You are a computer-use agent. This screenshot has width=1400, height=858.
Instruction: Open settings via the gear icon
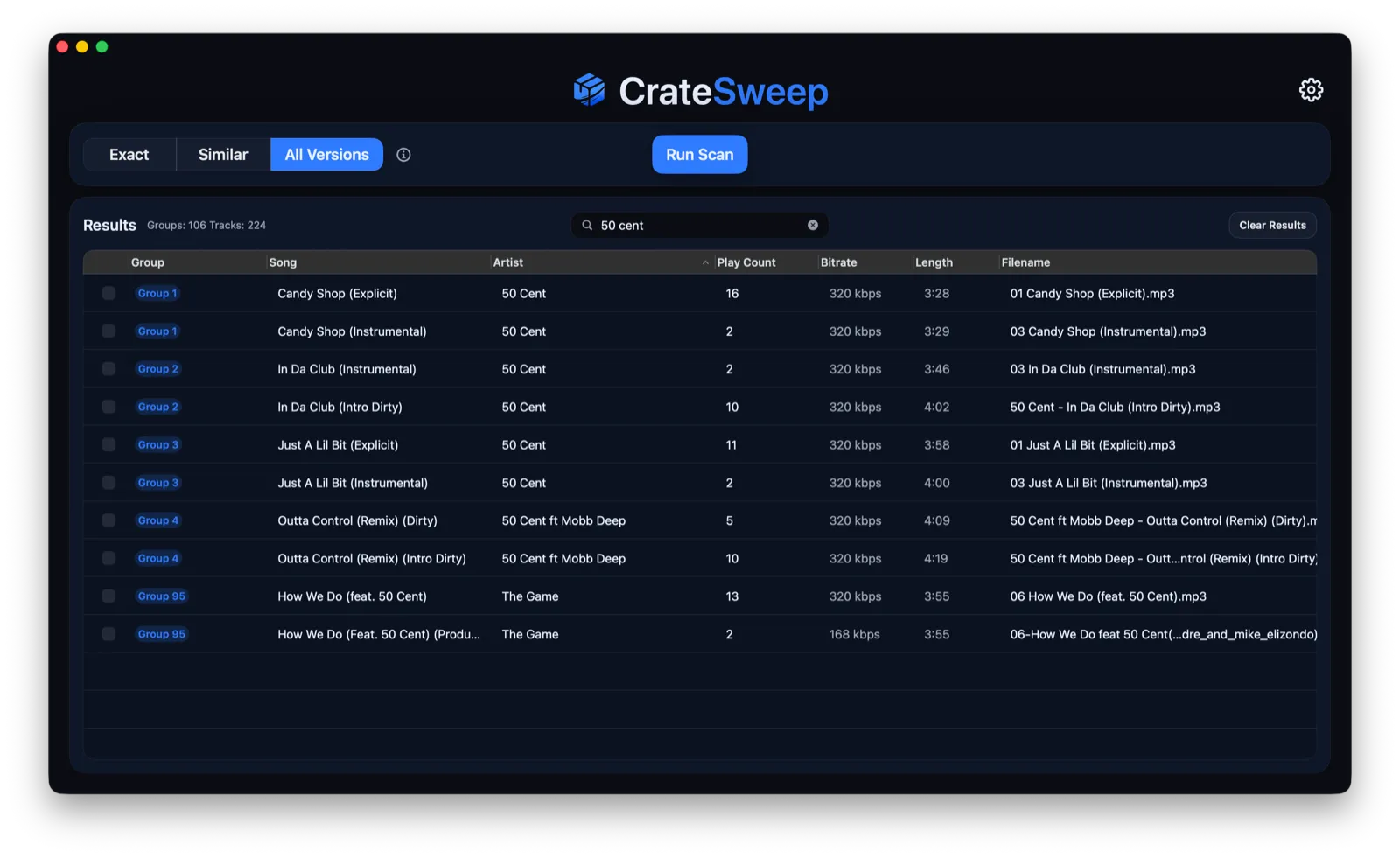click(x=1310, y=90)
